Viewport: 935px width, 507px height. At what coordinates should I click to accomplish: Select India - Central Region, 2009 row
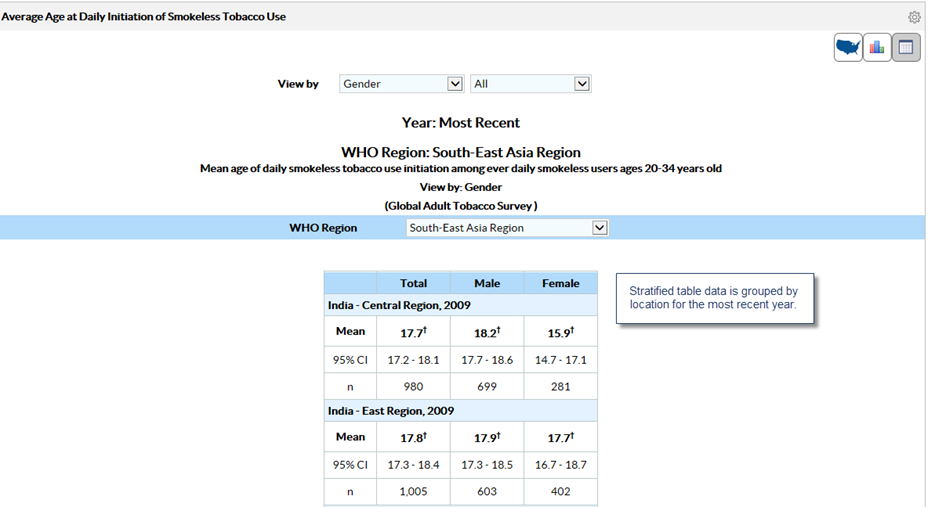(399, 305)
